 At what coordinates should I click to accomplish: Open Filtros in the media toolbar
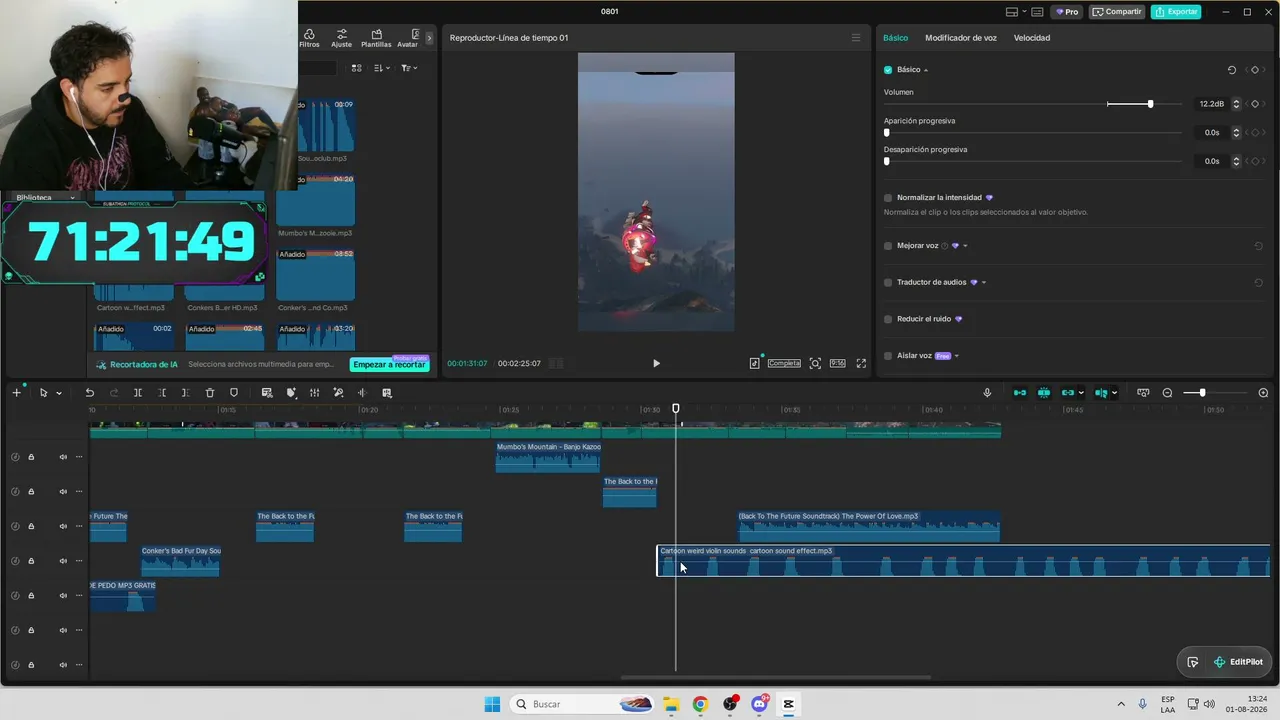pyautogui.click(x=309, y=38)
